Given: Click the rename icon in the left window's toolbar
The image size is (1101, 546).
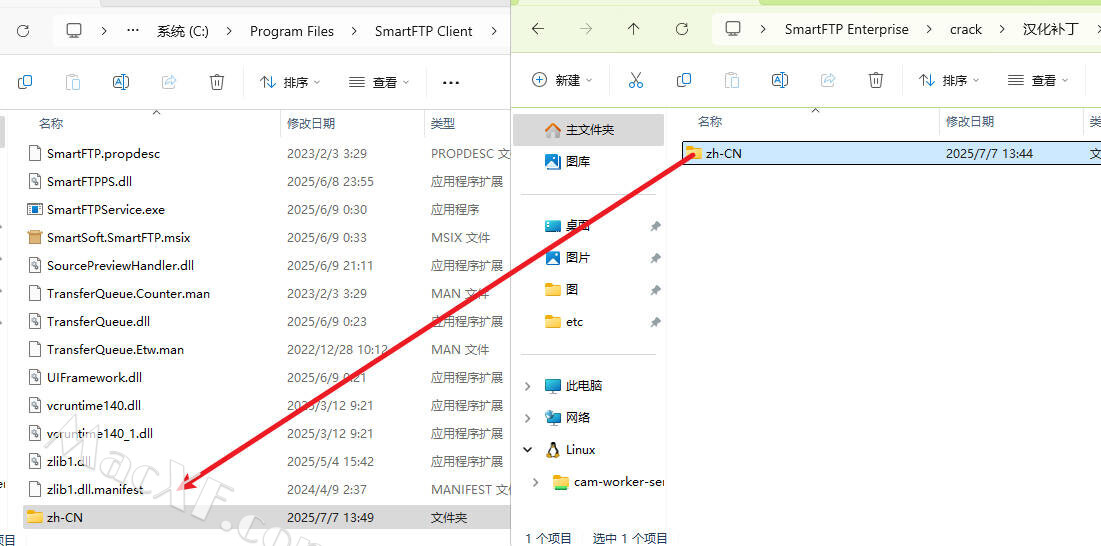Looking at the screenshot, I should [121, 82].
